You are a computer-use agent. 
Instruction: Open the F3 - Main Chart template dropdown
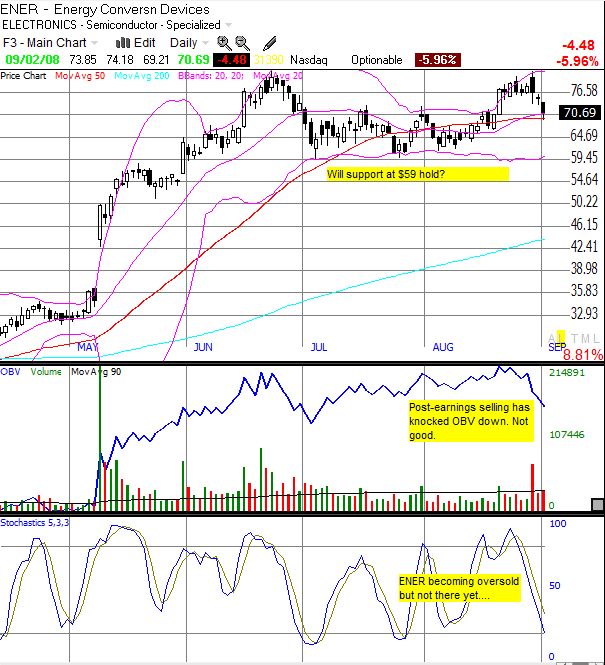tap(50, 43)
